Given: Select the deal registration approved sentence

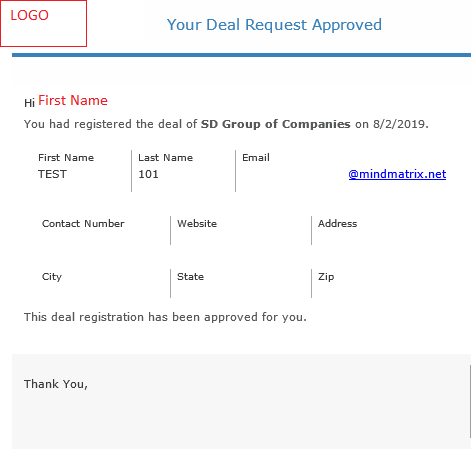Looking at the screenshot, I should [x=165, y=317].
